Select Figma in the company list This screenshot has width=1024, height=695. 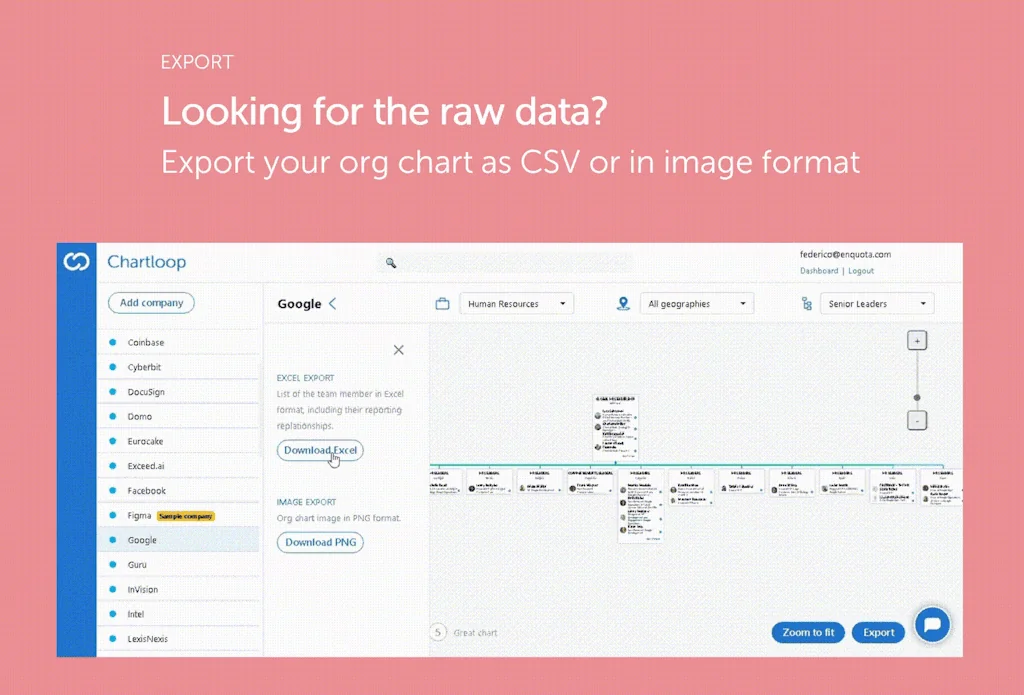pyautogui.click(x=178, y=515)
